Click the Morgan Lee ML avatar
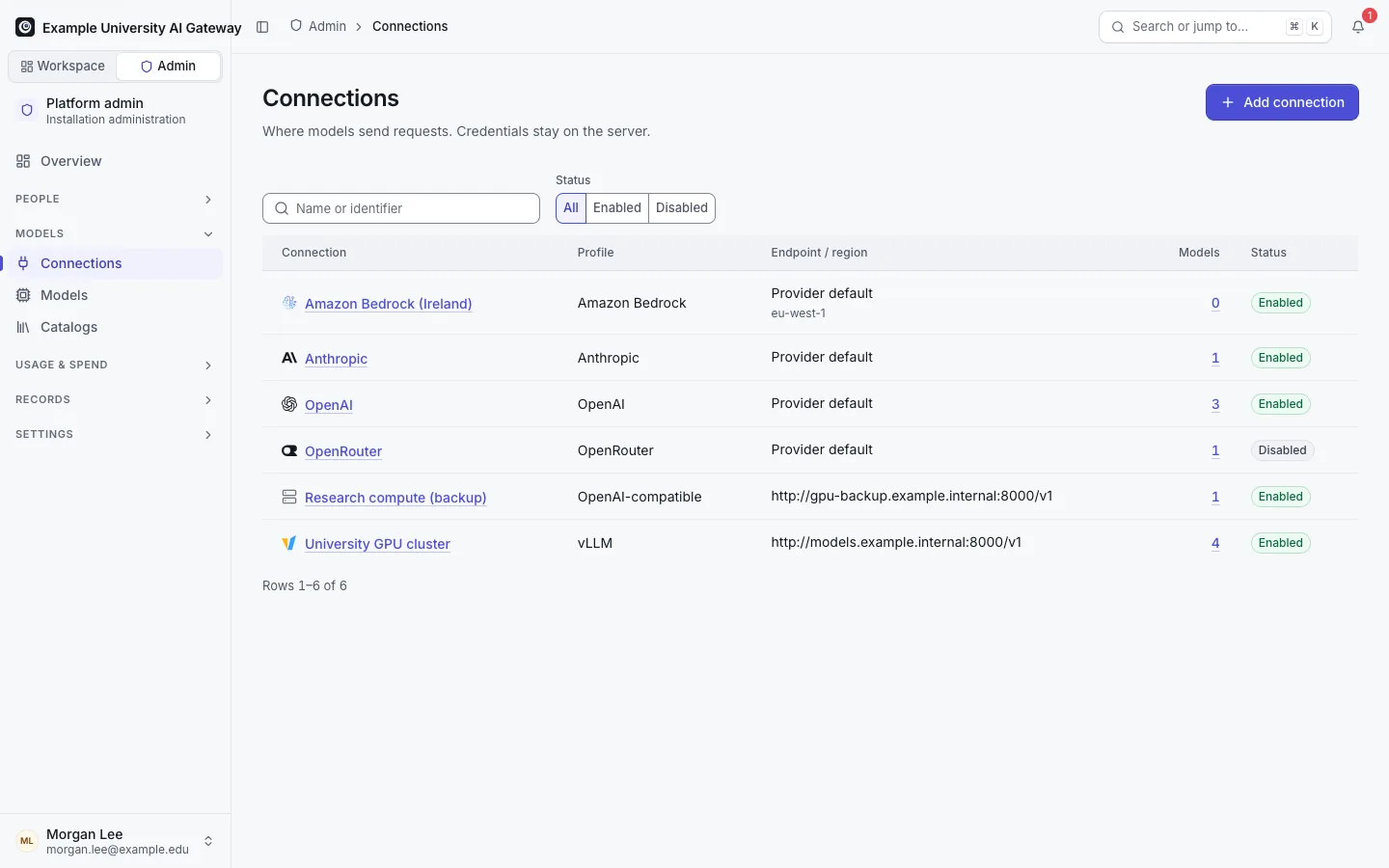Screen dimensions: 1389x868 [27, 841]
